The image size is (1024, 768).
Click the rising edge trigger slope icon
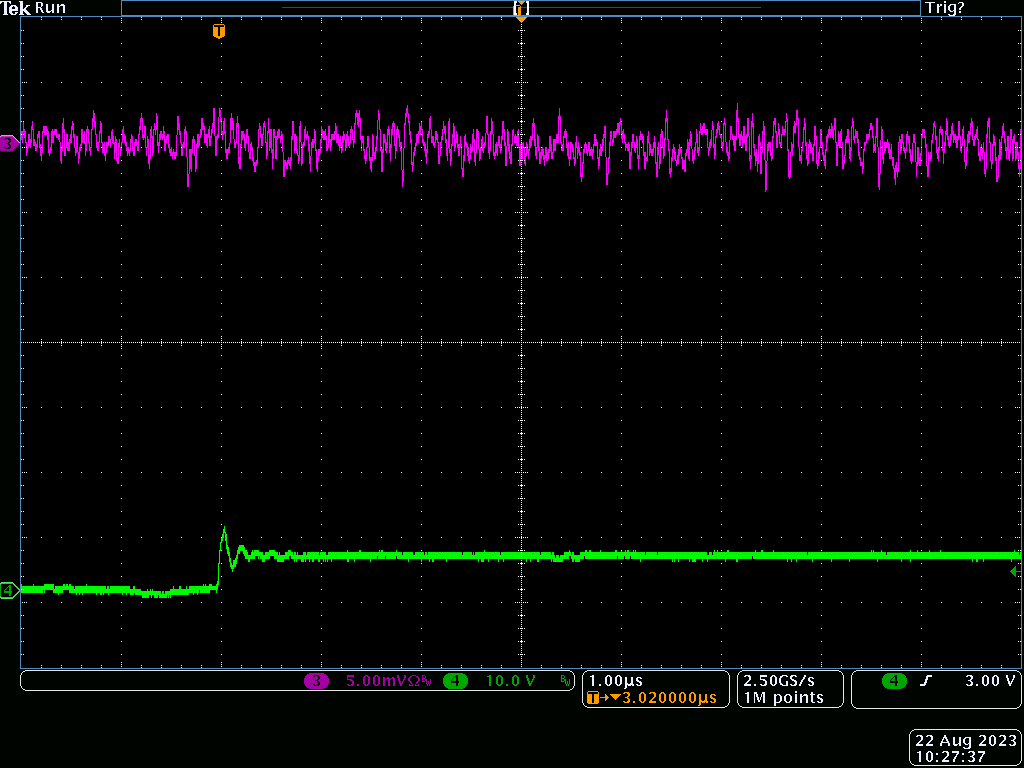[925, 681]
